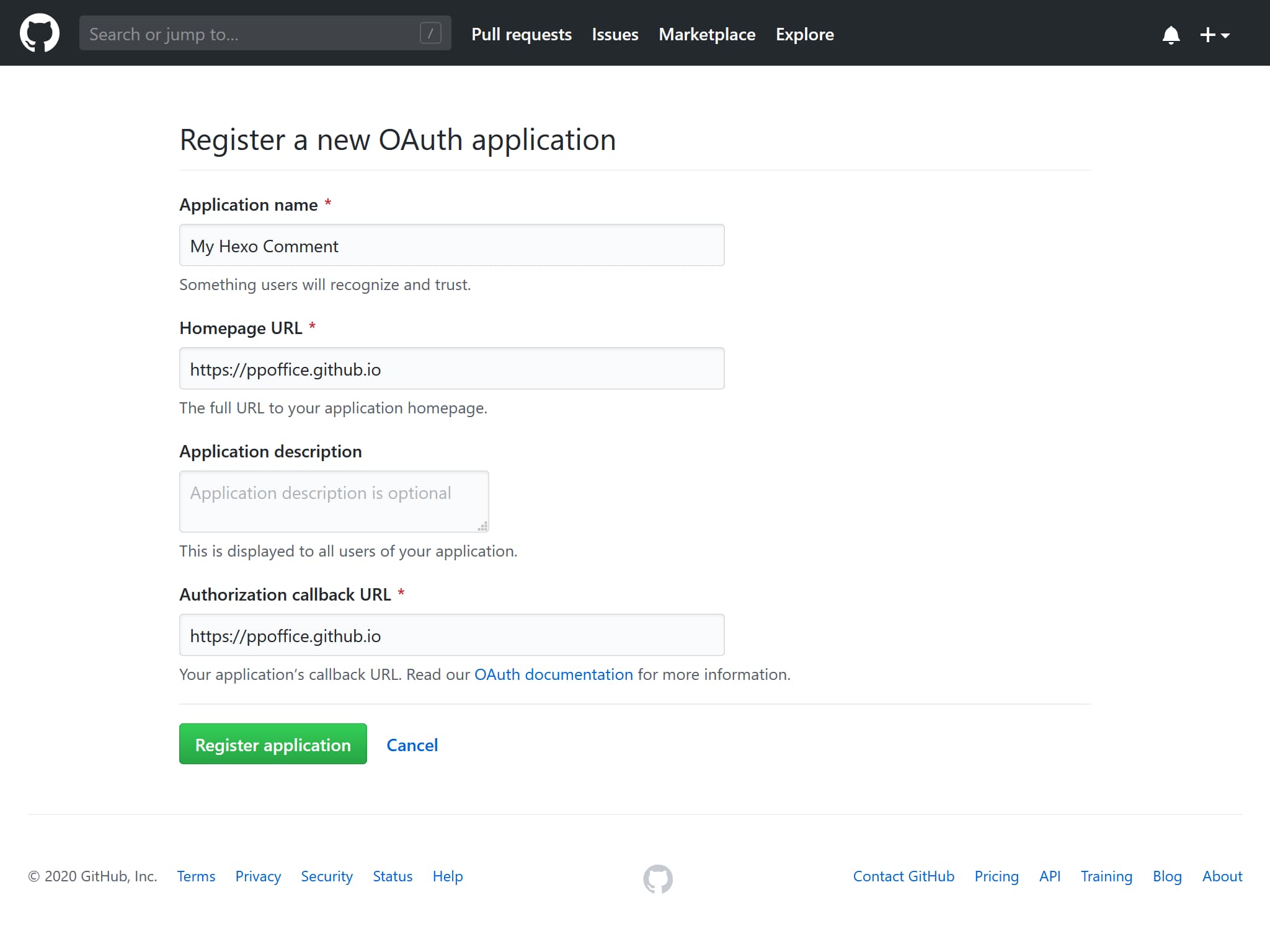Click the slash shortcut icon in search box

pyautogui.click(x=430, y=33)
